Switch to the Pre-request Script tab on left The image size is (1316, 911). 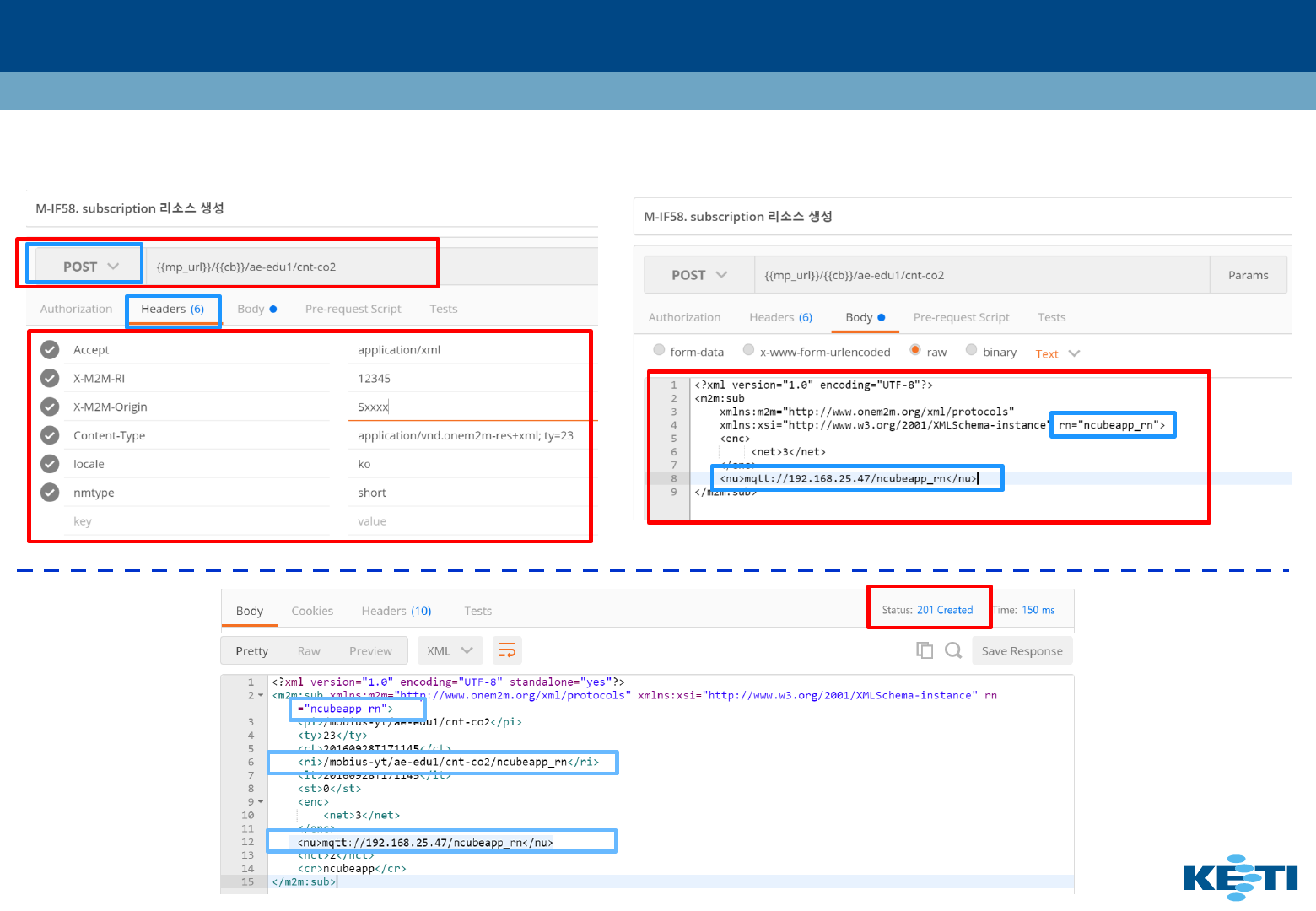pyautogui.click(x=353, y=310)
